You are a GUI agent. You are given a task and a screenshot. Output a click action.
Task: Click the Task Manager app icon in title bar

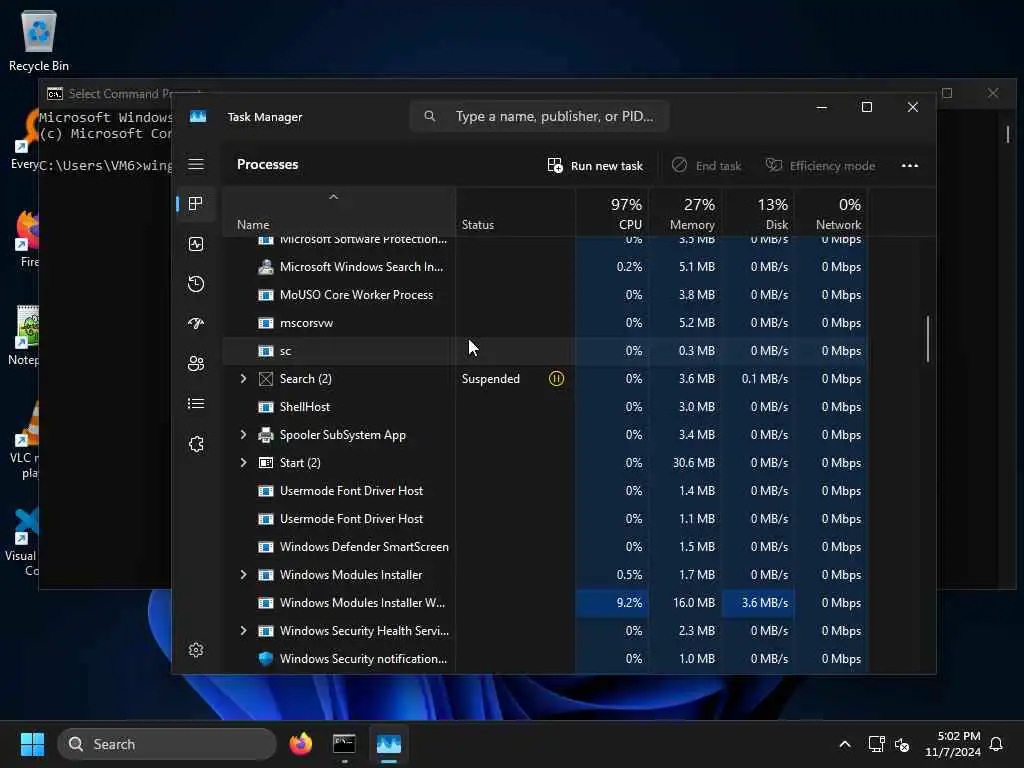pos(198,116)
